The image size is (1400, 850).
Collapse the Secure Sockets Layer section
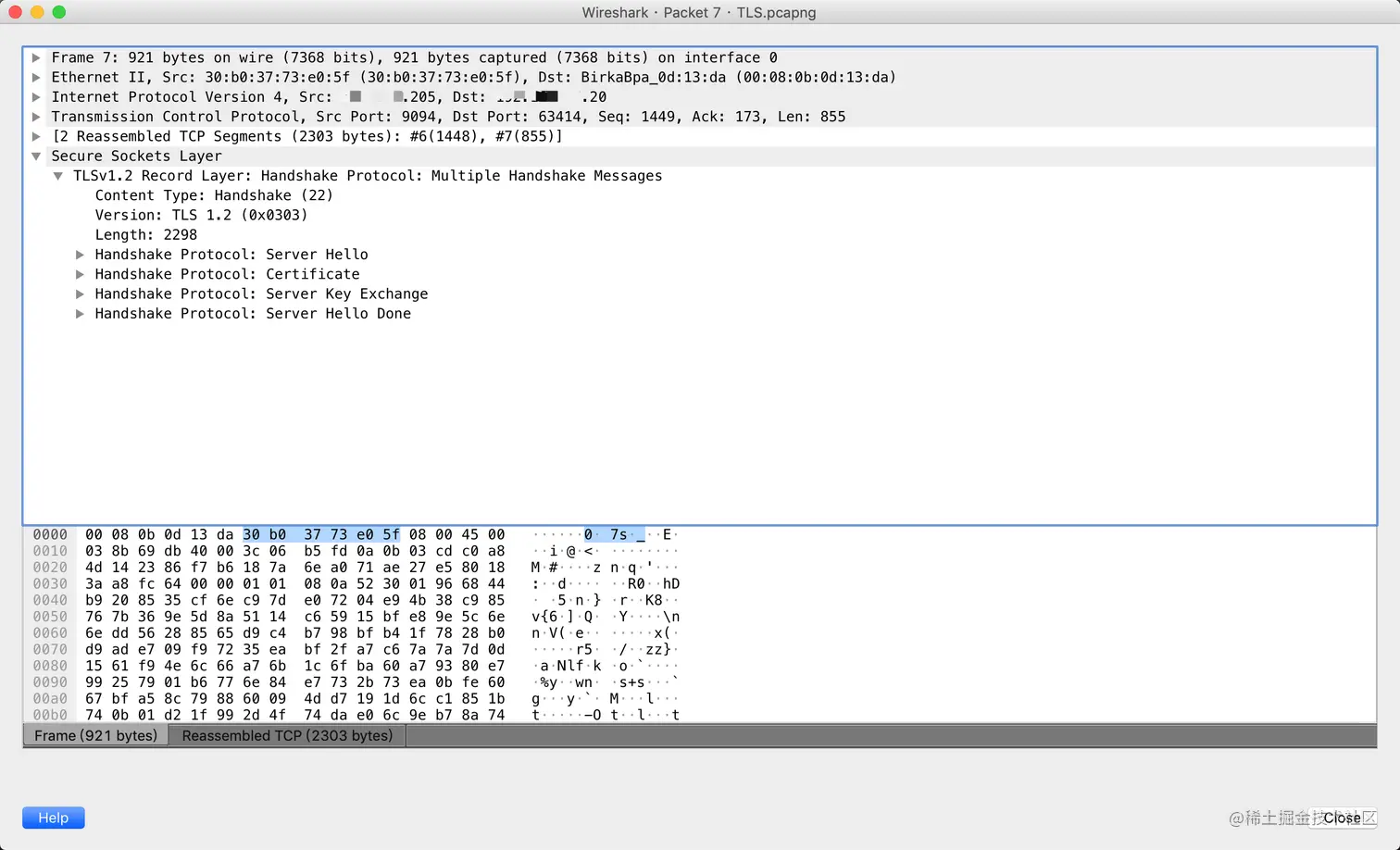pyautogui.click(x=36, y=156)
